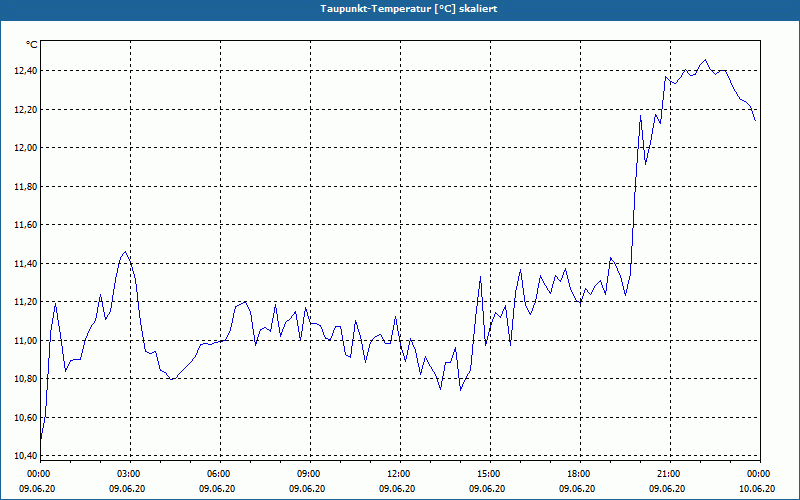Select the y-axis value '12,40'
The height and width of the screenshot is (500, 800).
pyautogui.click(x=26, y=71)
